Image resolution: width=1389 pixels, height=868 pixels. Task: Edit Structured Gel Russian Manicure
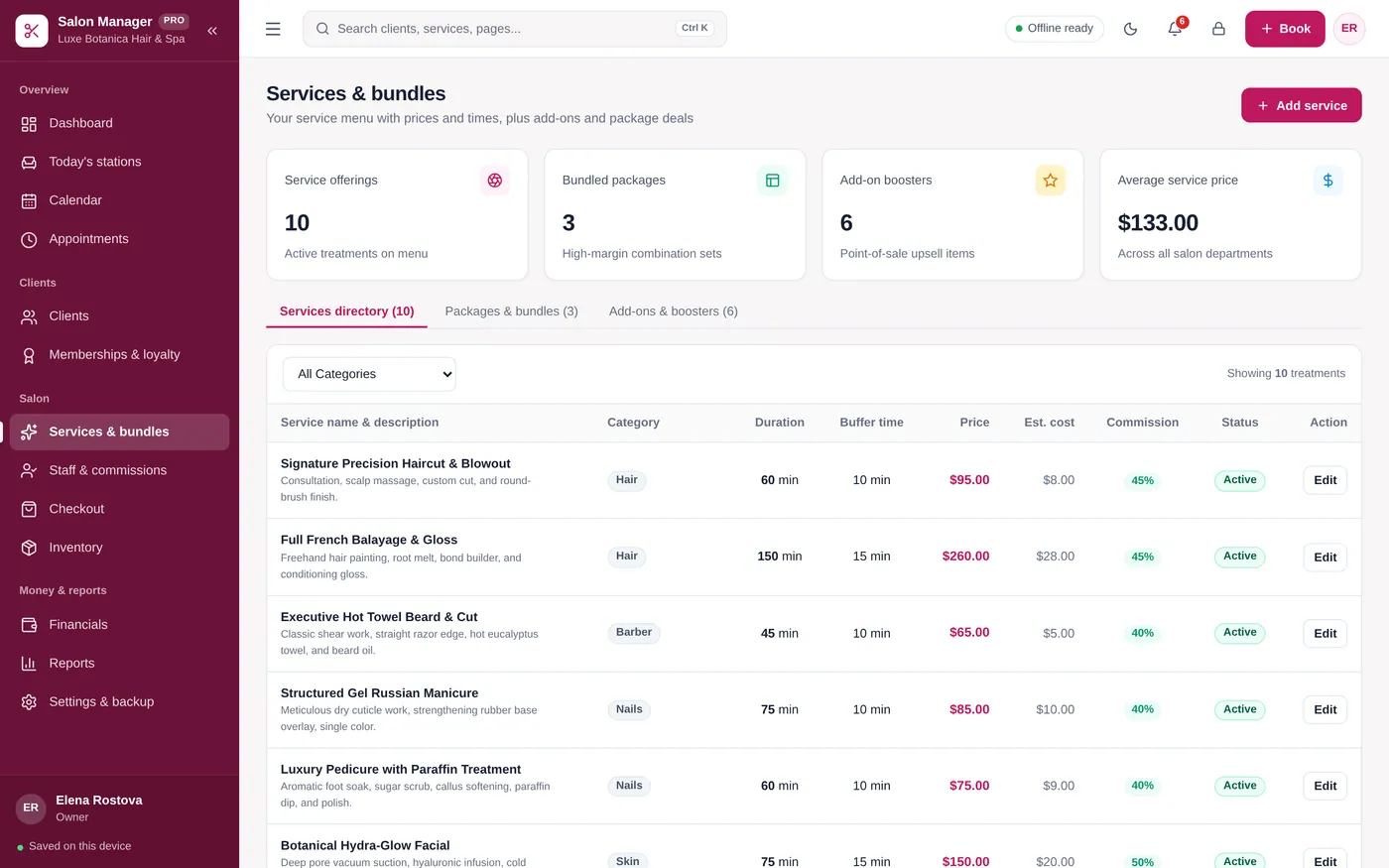1325,709
